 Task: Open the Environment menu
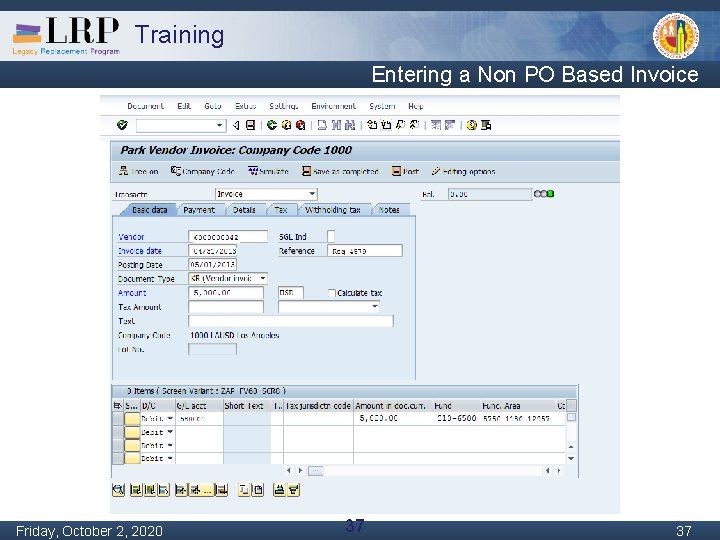[333, 106]
